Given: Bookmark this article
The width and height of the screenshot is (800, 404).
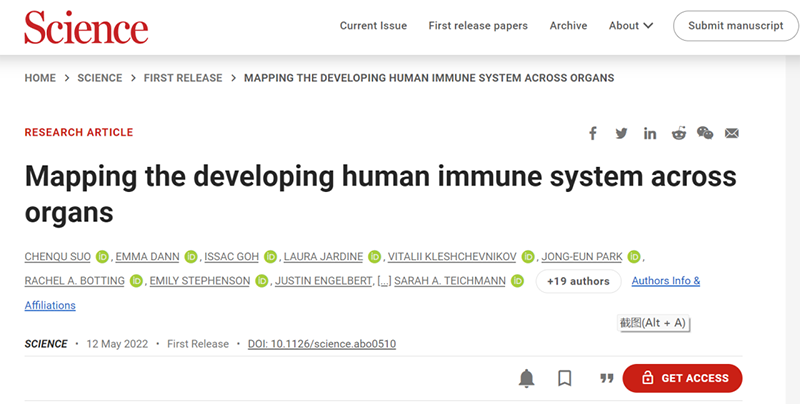Looking at the screenshot, I should tap(565, 378).
